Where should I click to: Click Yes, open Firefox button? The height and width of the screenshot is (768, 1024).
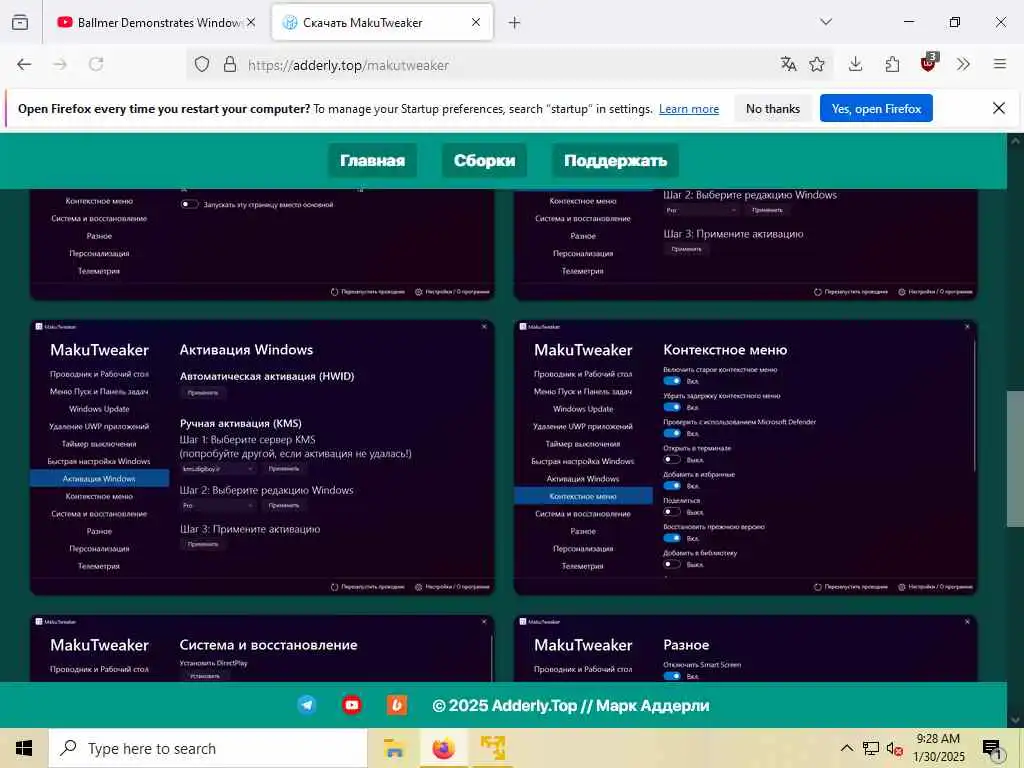coord(876,108)
